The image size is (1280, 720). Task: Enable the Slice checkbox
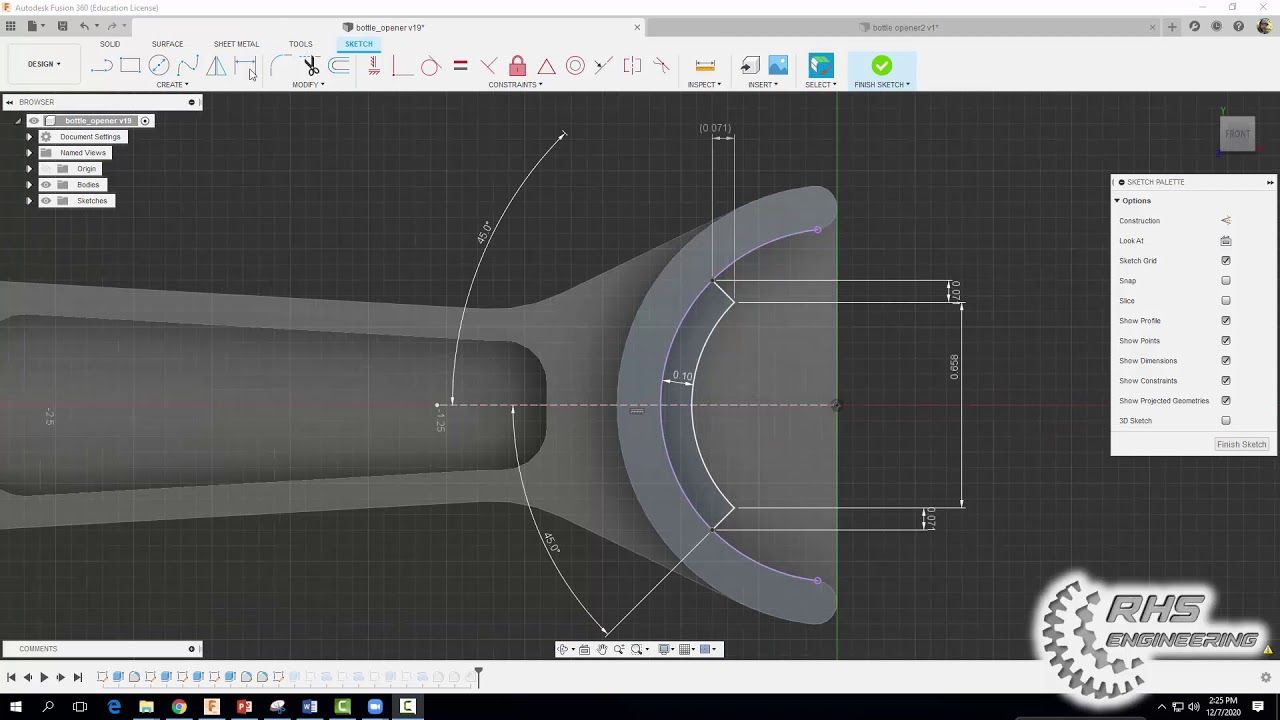pyautogui.click(x=1226, y=301)
